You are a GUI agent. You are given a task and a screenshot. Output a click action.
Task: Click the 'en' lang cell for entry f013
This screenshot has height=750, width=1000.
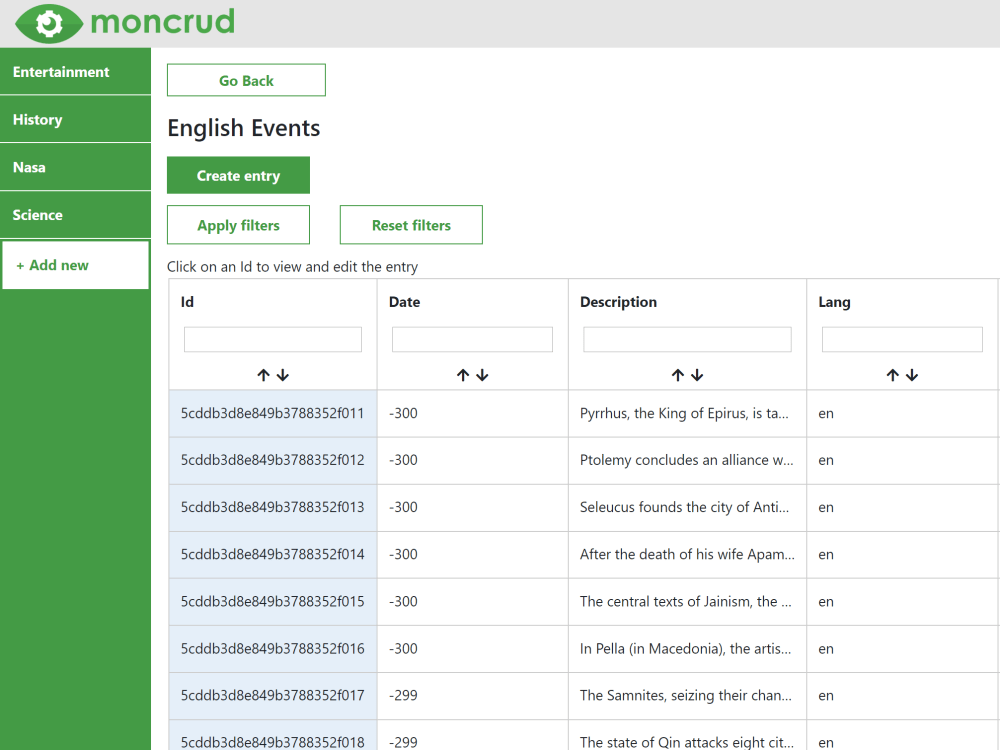pyautogui.click(x=826, y=508)
